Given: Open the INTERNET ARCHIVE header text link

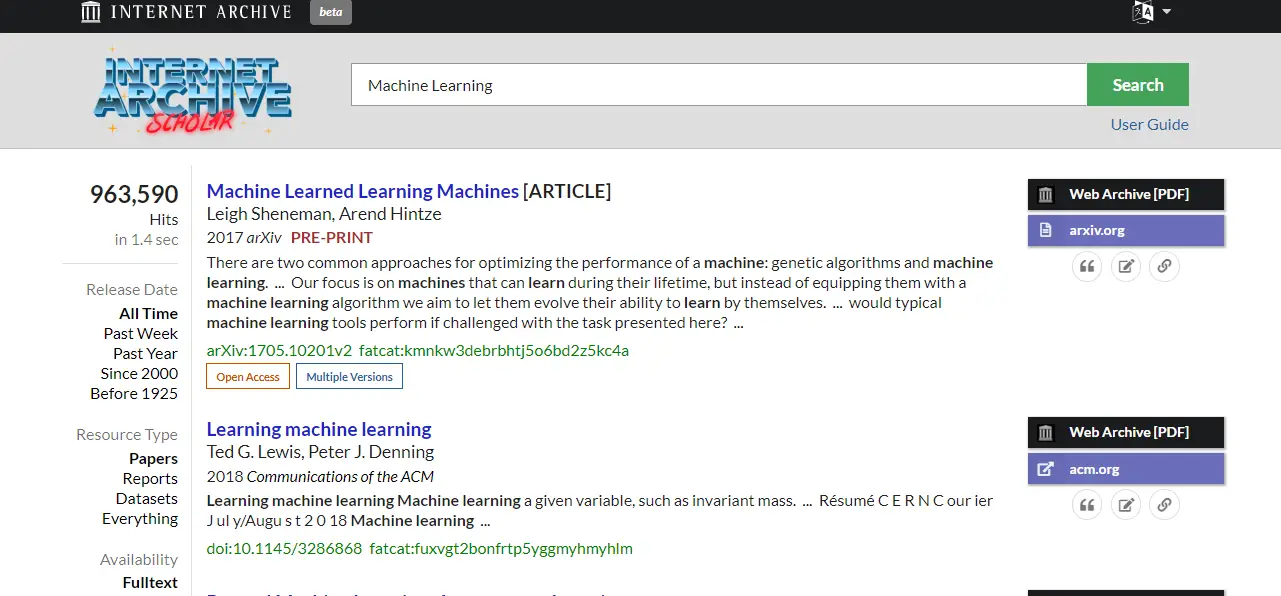Looking at the screenshot, I should 201,12.
